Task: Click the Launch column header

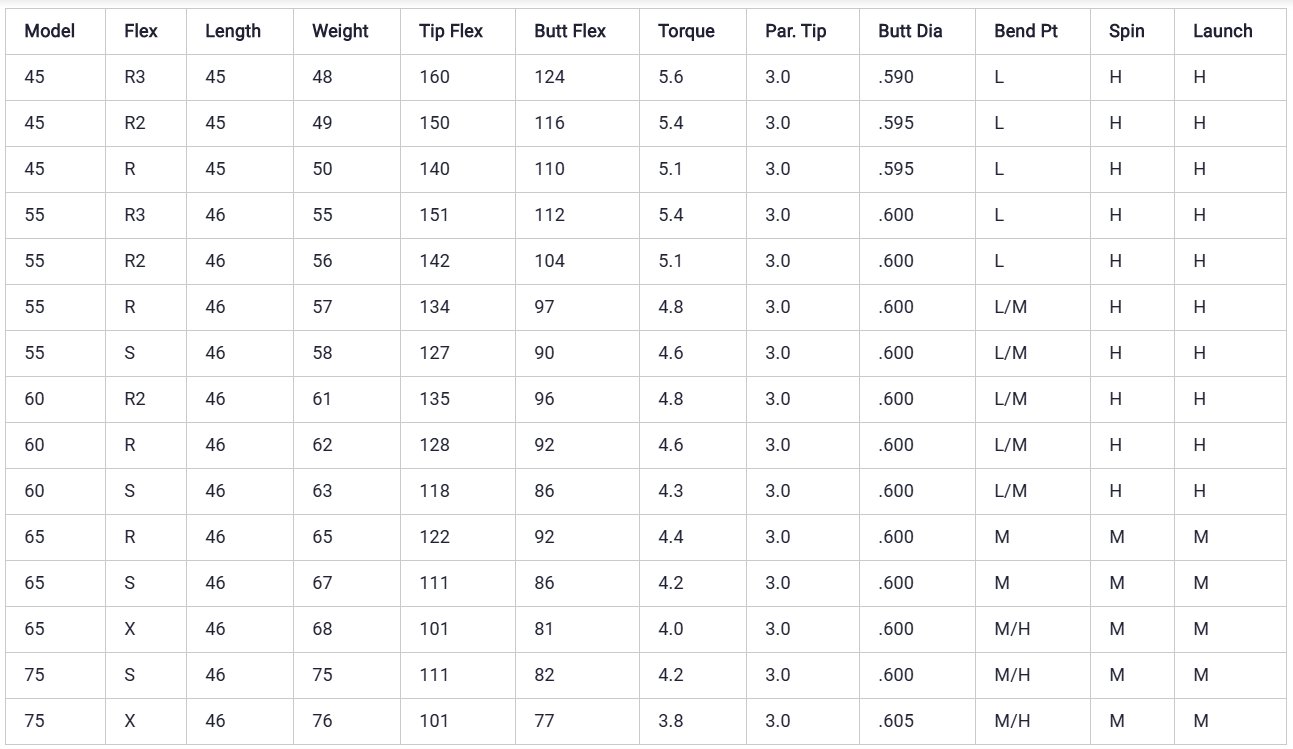Action: pos(1222,31)
